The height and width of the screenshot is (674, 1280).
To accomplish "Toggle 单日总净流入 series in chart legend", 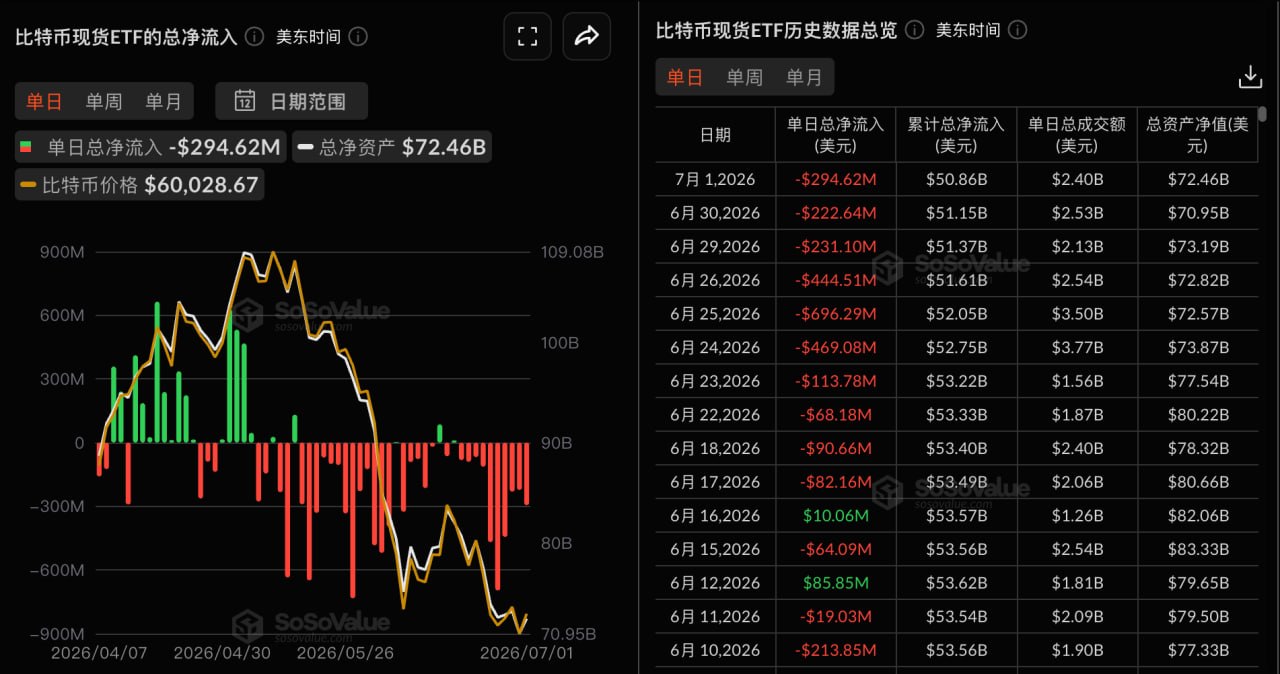I will [150, 148].
